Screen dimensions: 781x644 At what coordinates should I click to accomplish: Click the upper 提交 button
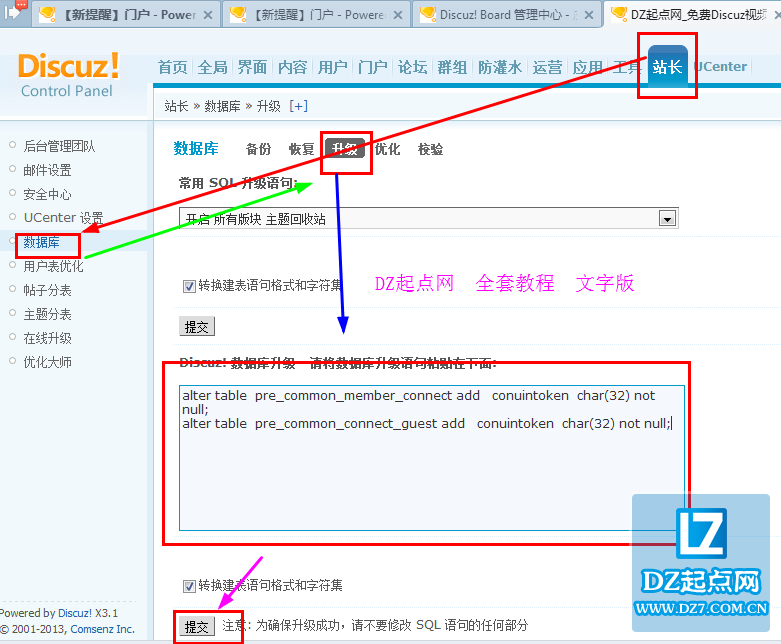pos(197,327)
